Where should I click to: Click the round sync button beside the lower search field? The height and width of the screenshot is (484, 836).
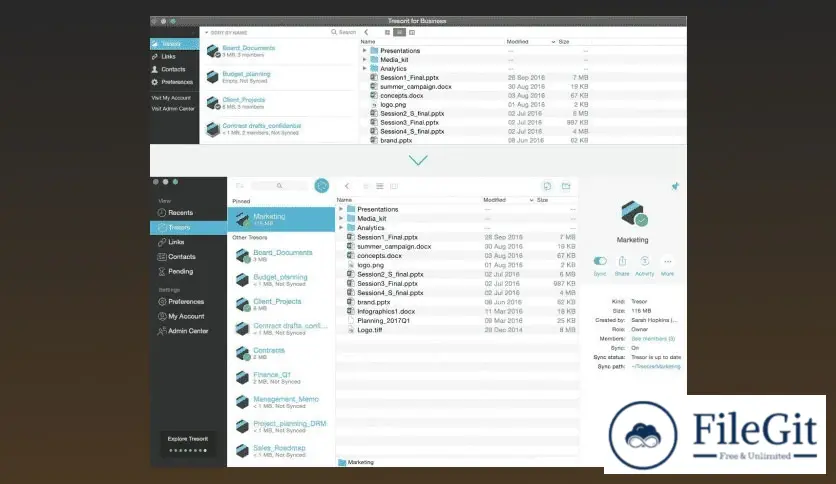pos(321,185)
